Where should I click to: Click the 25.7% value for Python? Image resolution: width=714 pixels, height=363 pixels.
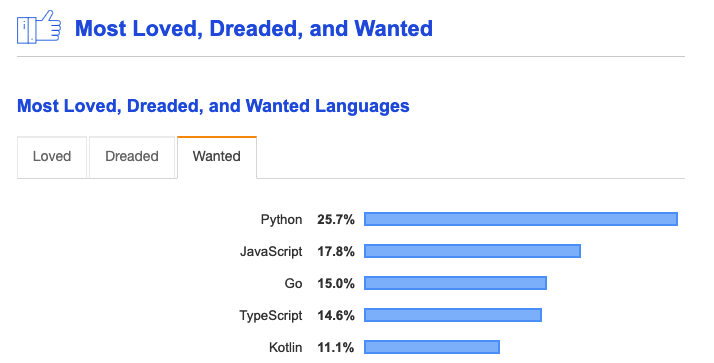336,220
